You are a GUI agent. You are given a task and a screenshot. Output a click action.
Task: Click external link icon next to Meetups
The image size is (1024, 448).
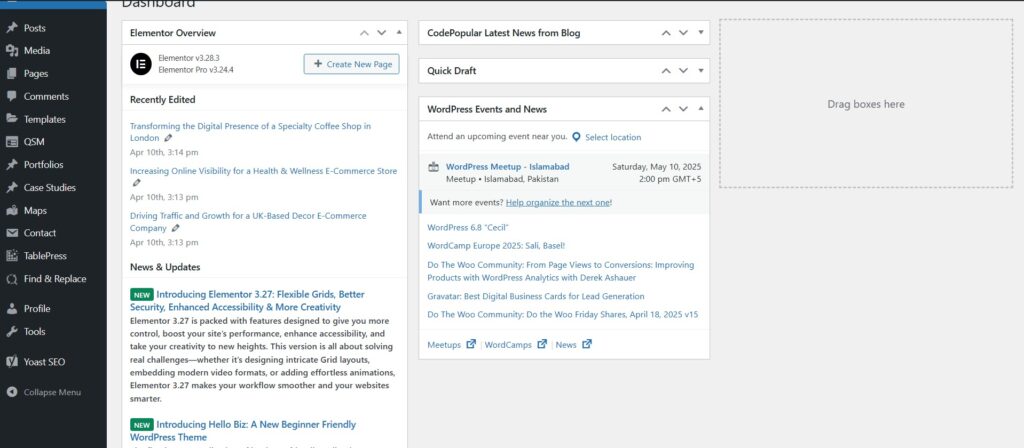pyautogui.click(x=471, y=344)
